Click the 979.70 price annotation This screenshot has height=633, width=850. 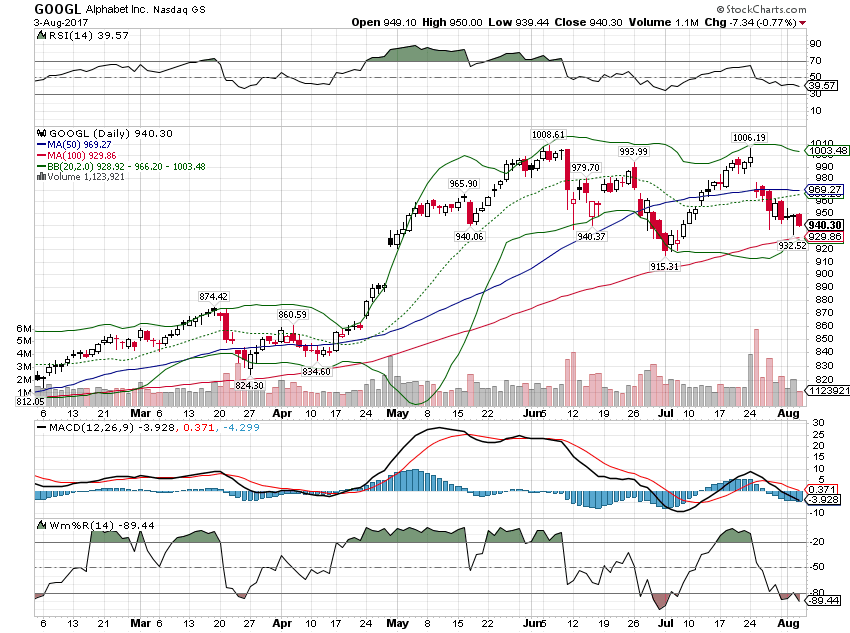pyautogui.click(x=585, y=168)
